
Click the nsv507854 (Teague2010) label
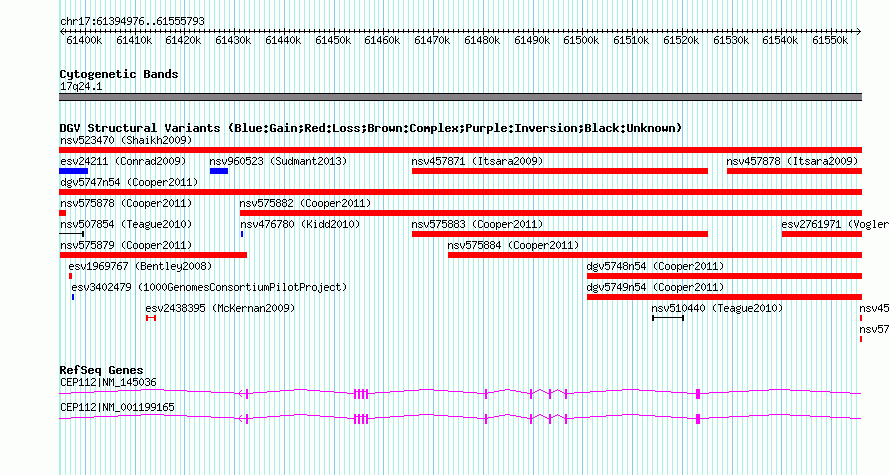tap(126, 224)
